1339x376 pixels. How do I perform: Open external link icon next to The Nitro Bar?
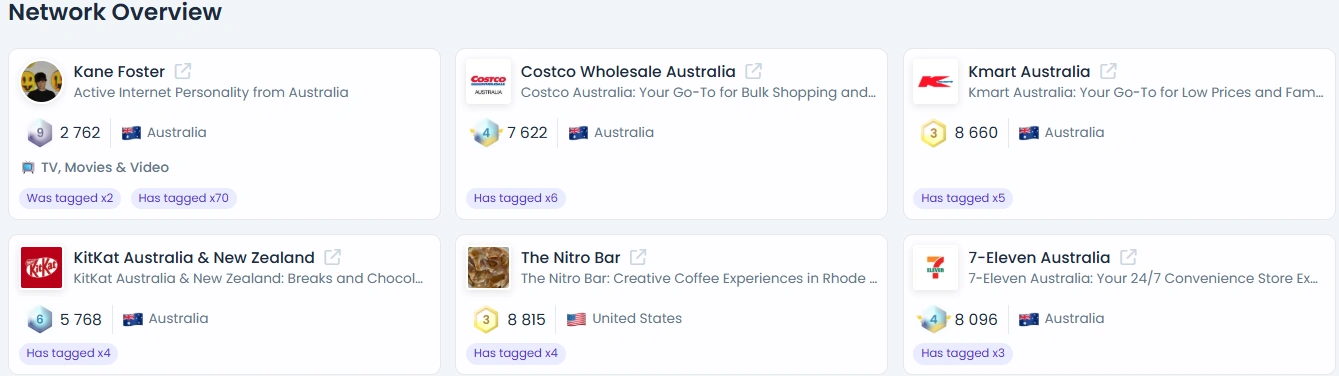pyautogui.click(x=638, y=258)
